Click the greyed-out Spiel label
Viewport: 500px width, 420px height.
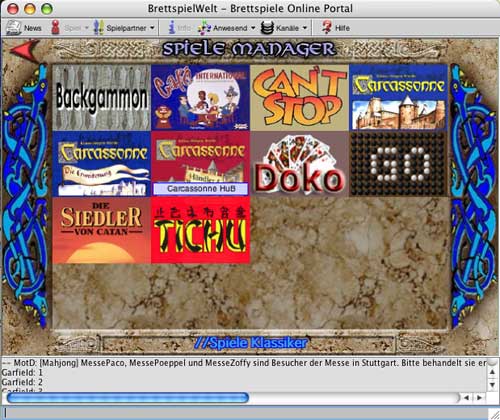(x=72, y=28)
